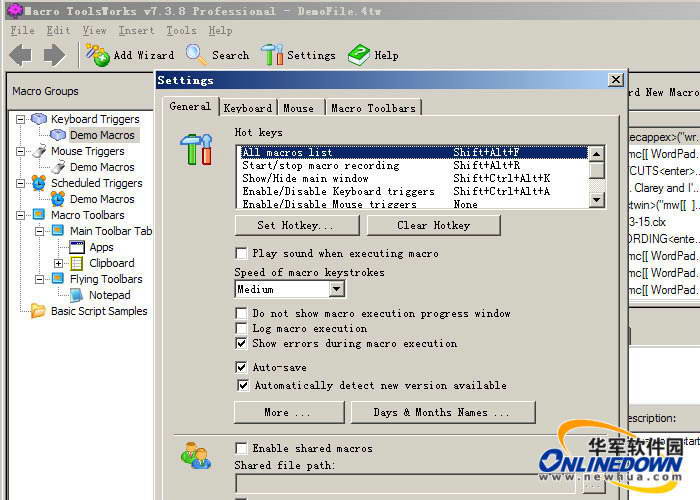700x500 pixels.
Task: Click the Notepad toolbar icon
Action: [77, 295]
